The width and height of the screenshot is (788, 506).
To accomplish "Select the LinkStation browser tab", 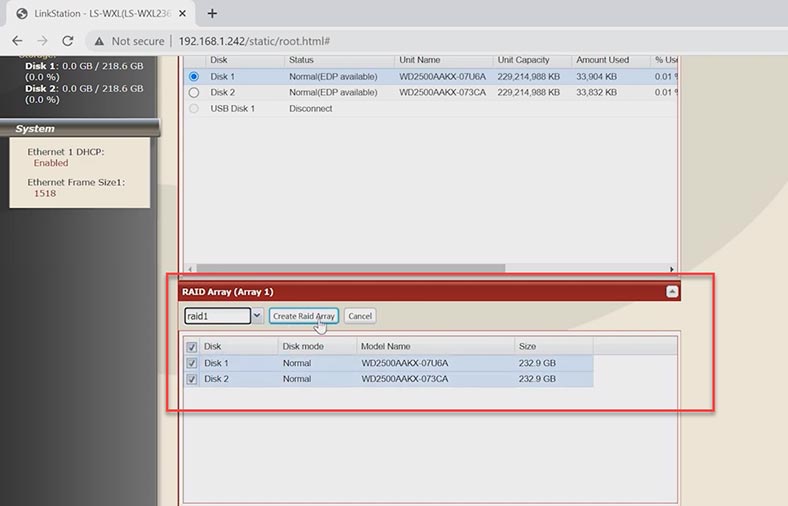I will click(99, 14).
